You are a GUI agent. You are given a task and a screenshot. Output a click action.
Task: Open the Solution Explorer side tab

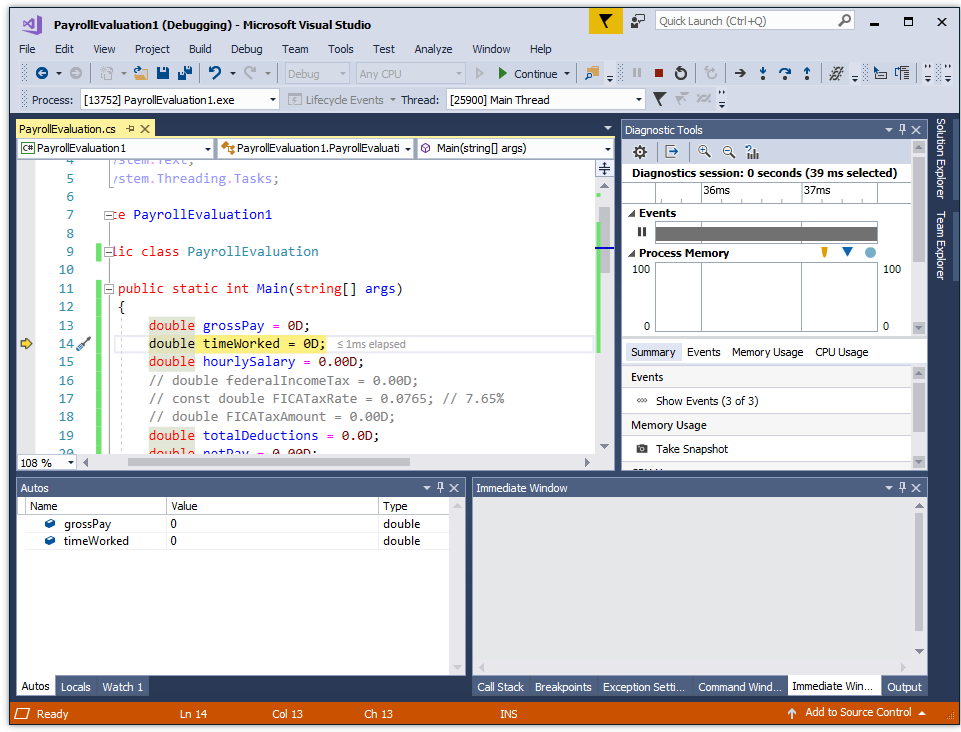941,158
